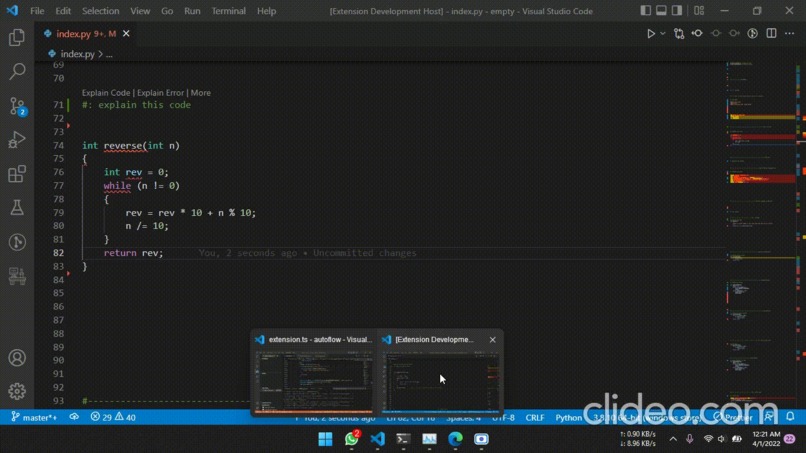Image resolution: width=806 pixels, height=453 pixels.
Task: Split the editor to the right
Action: click(771, 33)
